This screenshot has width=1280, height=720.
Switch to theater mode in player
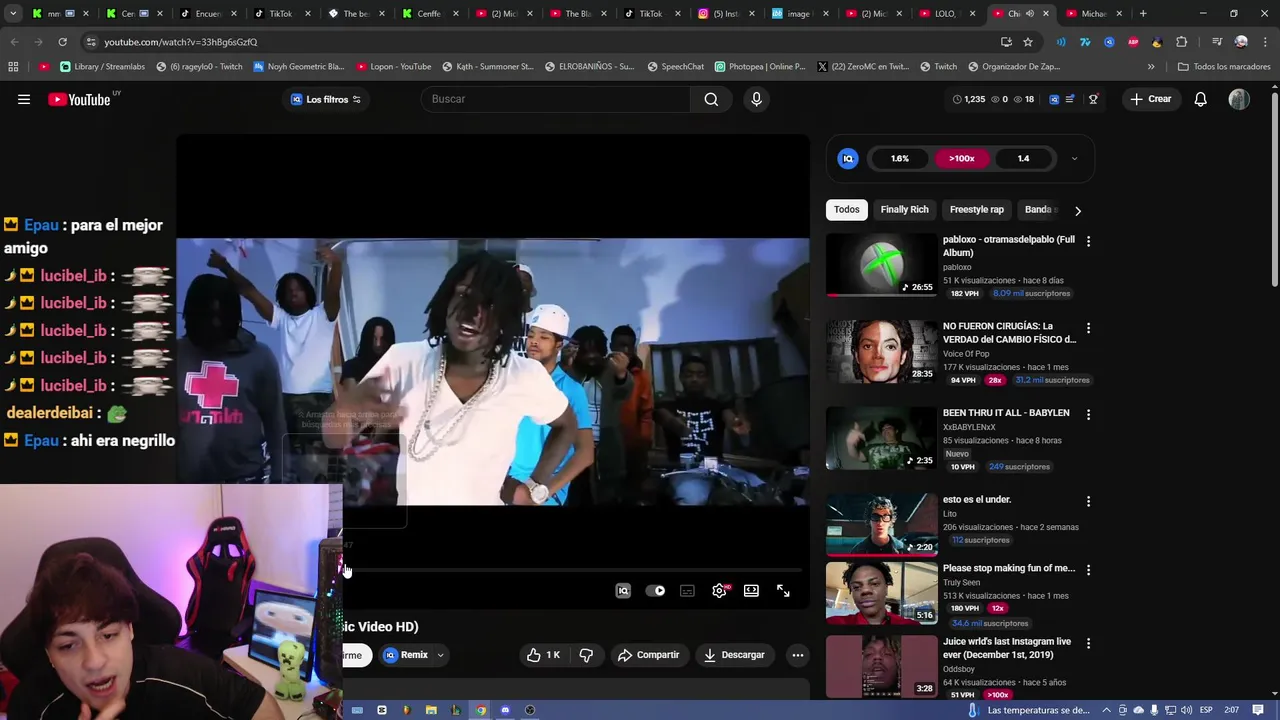pyautogui.click(x=751, y=591)
